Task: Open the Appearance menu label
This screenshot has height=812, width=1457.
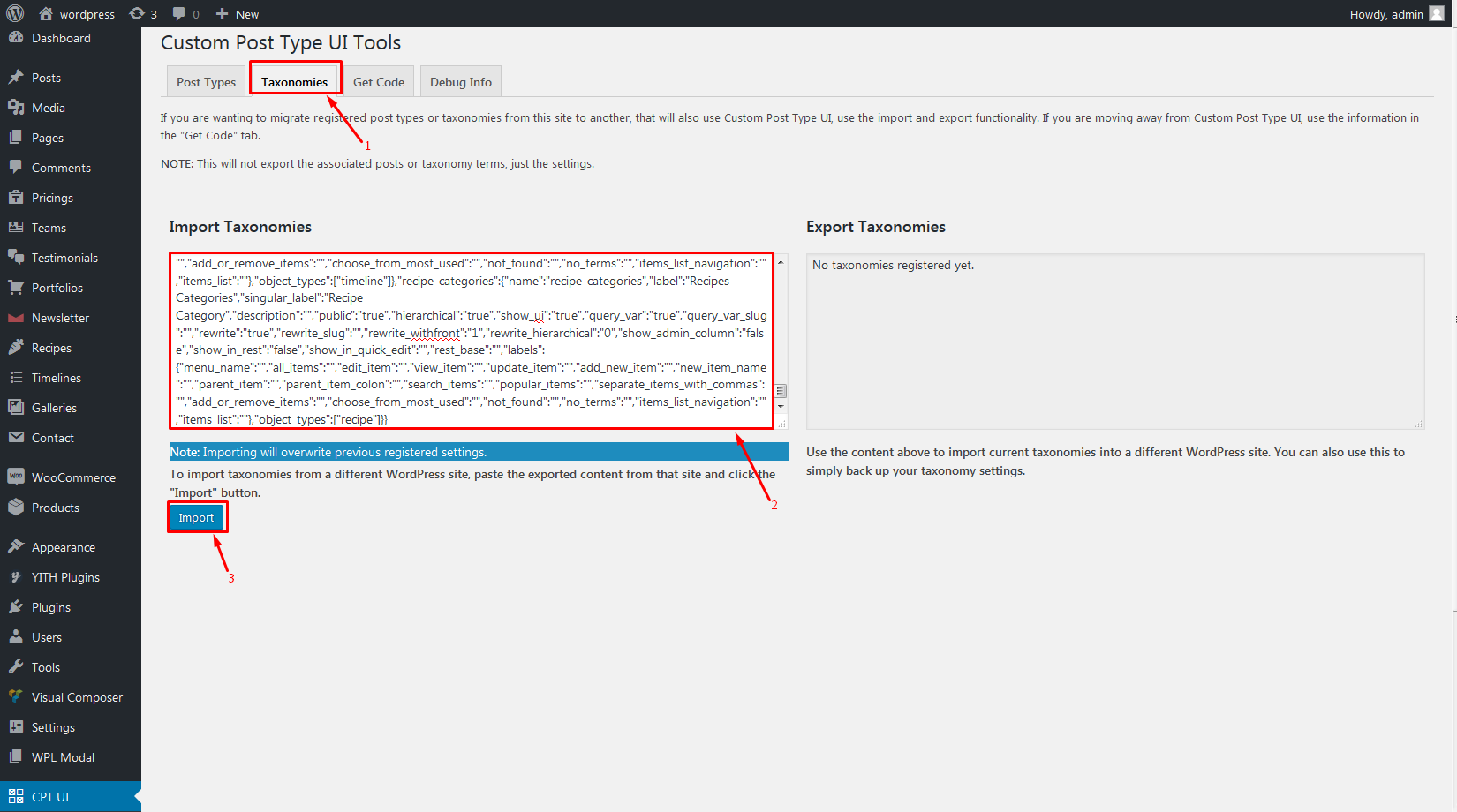Action: (x=64, y=547)
